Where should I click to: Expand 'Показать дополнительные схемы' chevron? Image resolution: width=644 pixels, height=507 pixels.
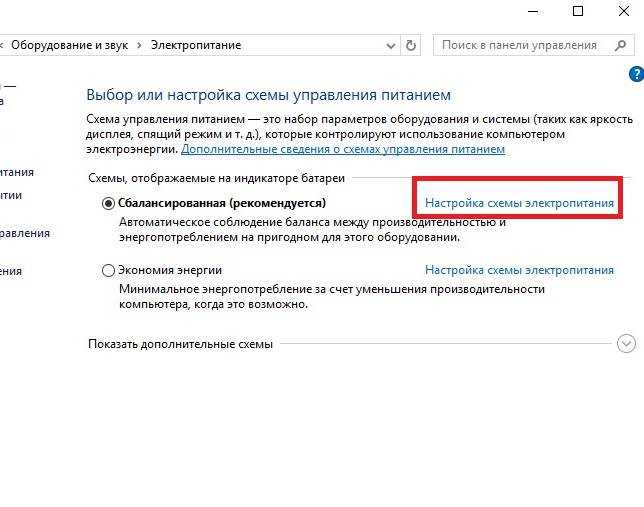626,343
